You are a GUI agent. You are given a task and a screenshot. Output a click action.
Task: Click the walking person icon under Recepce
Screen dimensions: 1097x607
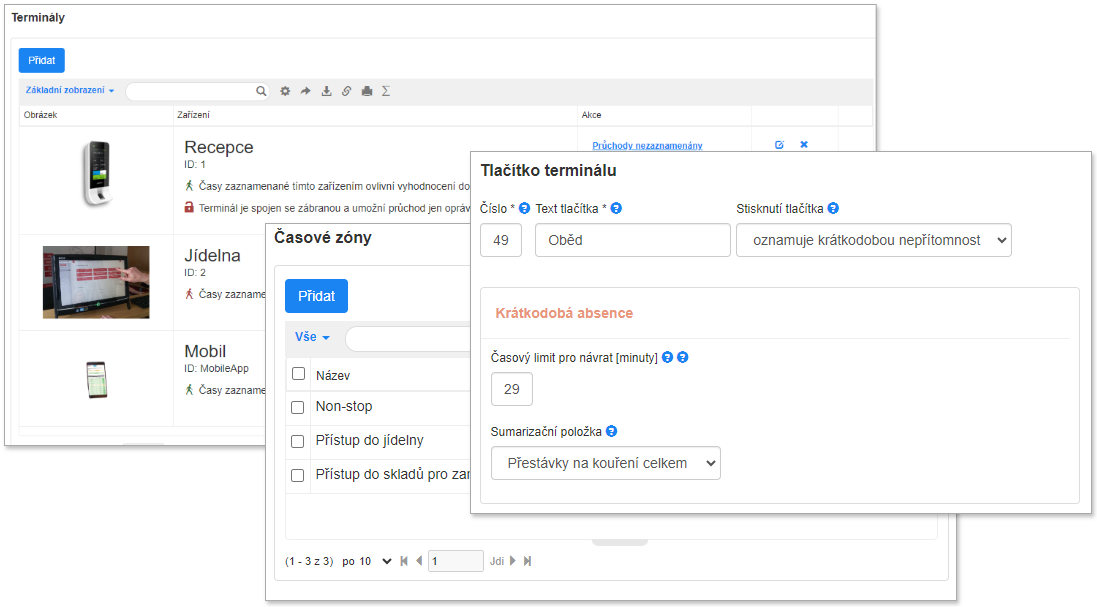189,186
